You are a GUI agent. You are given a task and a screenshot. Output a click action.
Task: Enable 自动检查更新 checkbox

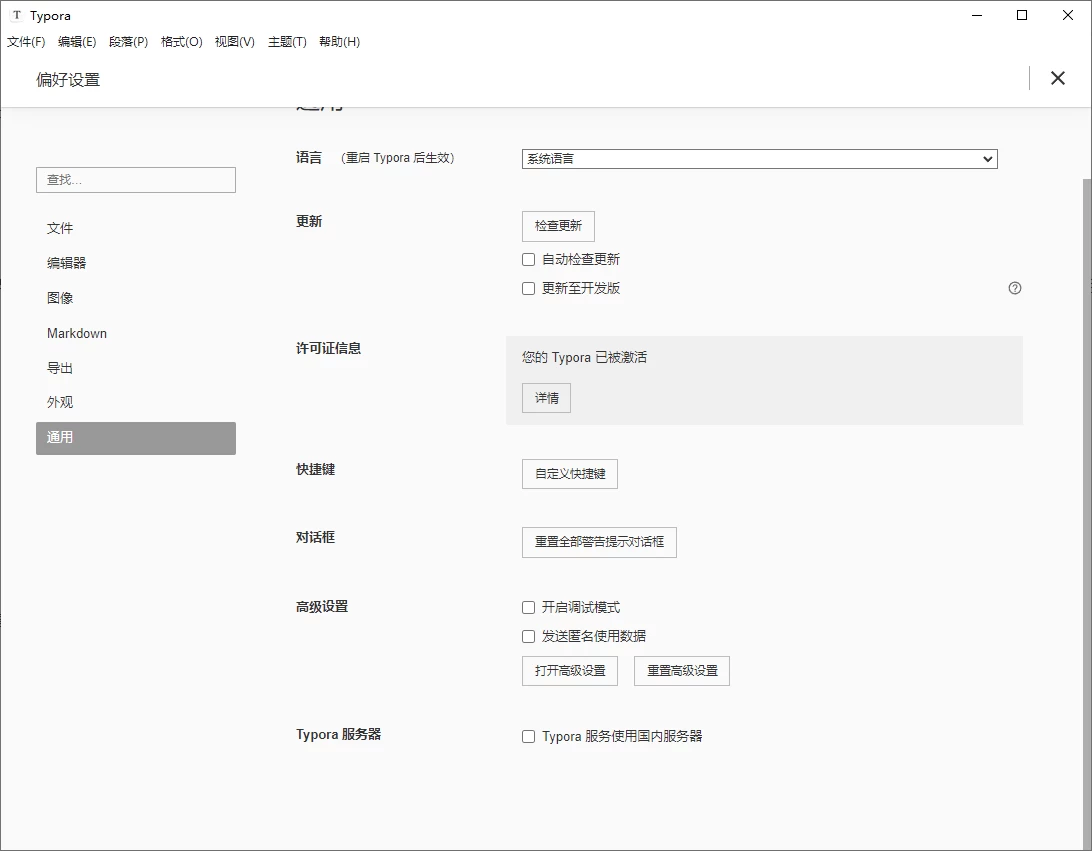[529, 259]
